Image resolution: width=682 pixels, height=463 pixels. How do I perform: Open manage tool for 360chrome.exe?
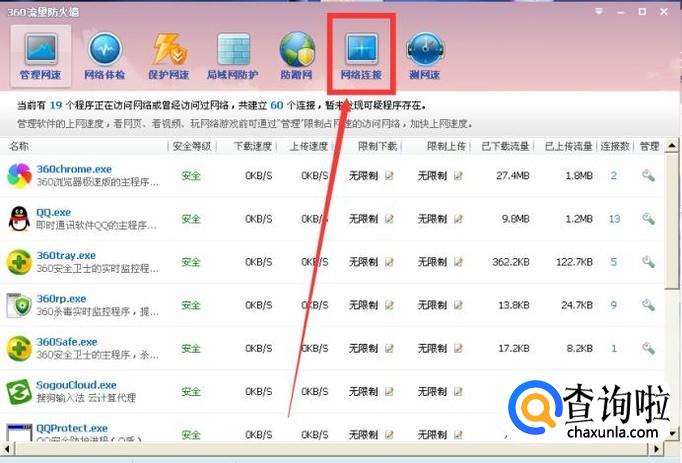648,176
